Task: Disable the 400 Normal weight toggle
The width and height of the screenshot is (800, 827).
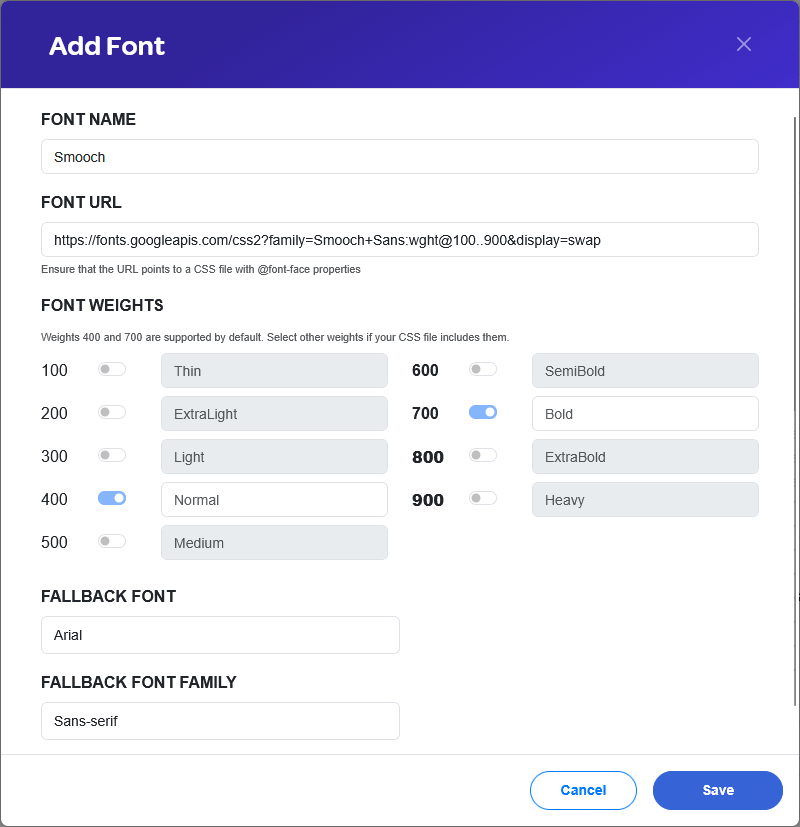Action: coord(112,498)
